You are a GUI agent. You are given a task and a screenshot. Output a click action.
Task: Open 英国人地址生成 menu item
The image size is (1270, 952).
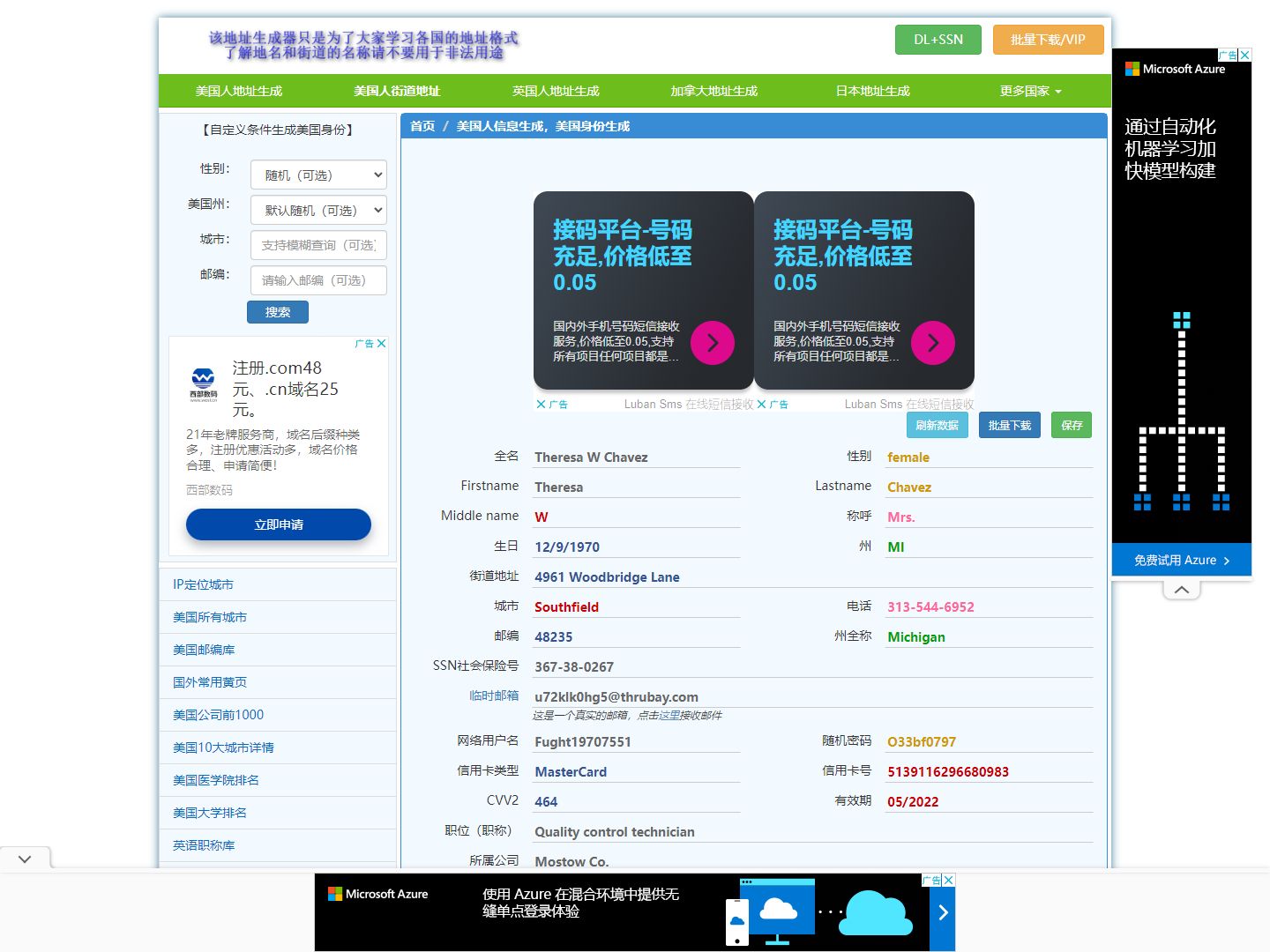pos(556,91)
